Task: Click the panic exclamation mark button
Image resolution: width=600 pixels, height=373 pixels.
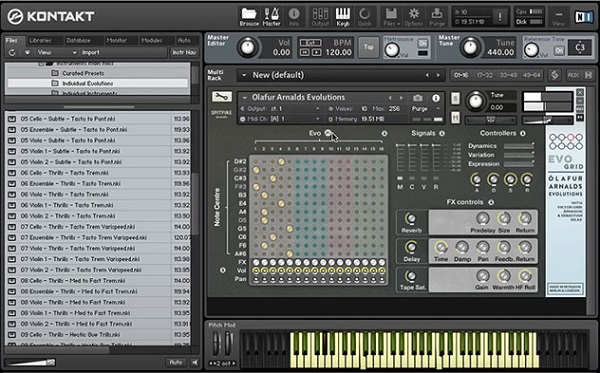Action: 500,17
